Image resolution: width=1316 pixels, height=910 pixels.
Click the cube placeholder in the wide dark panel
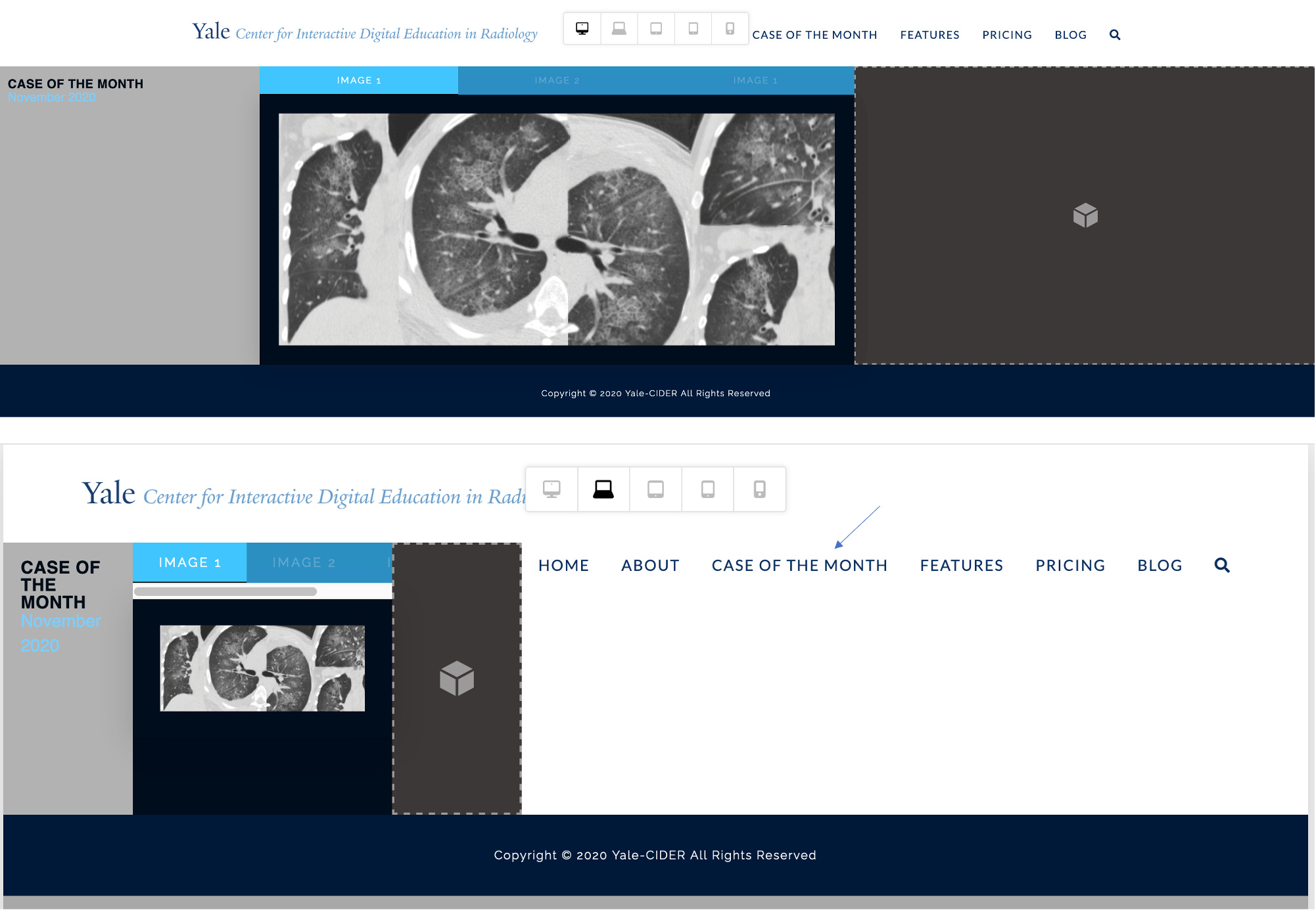click(x=1085, y=216)
